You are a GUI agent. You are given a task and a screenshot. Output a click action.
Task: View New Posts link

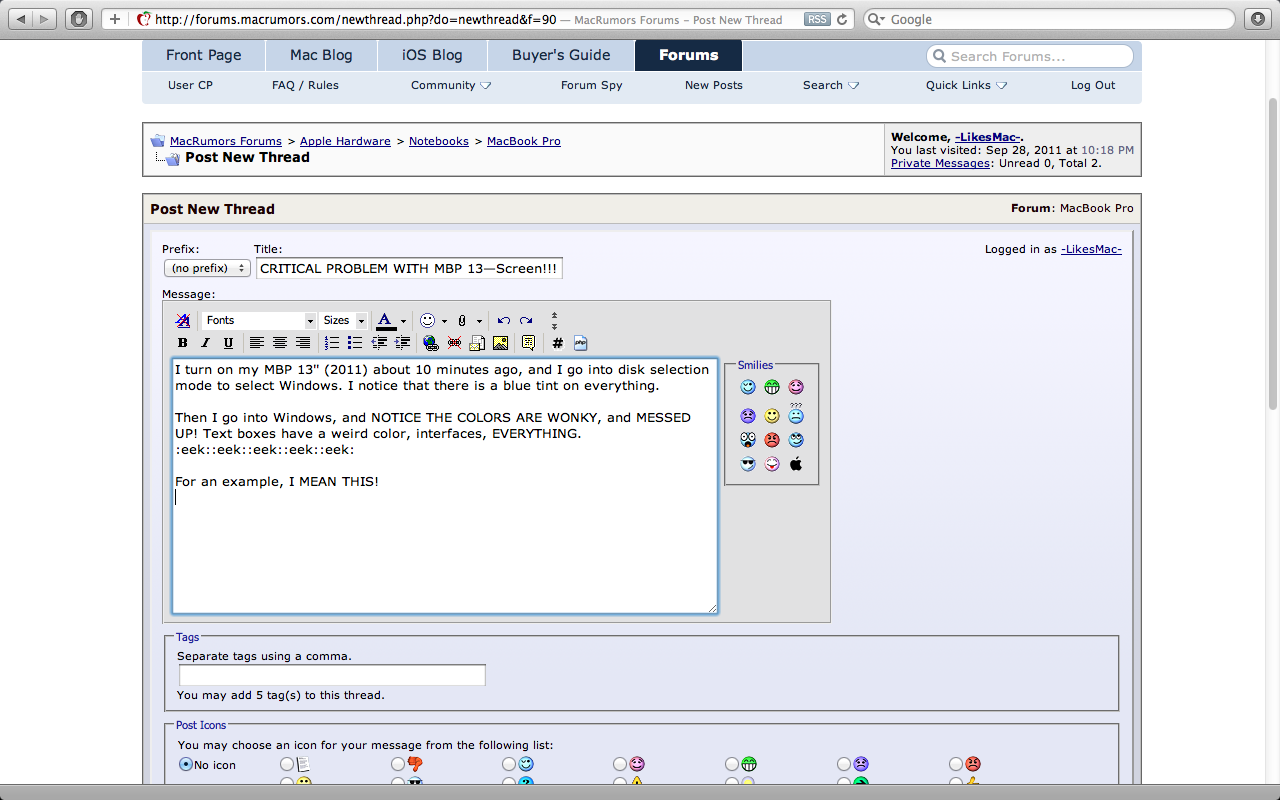[714, 85]
